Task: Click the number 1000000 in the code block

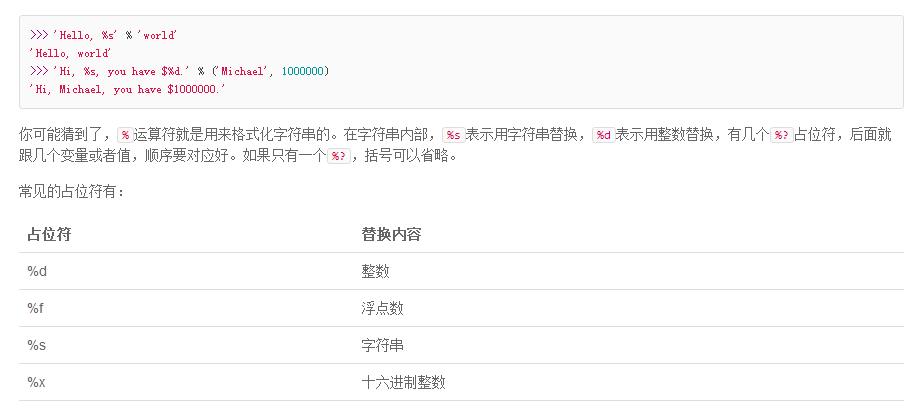Action: click(x=303, y=71)
